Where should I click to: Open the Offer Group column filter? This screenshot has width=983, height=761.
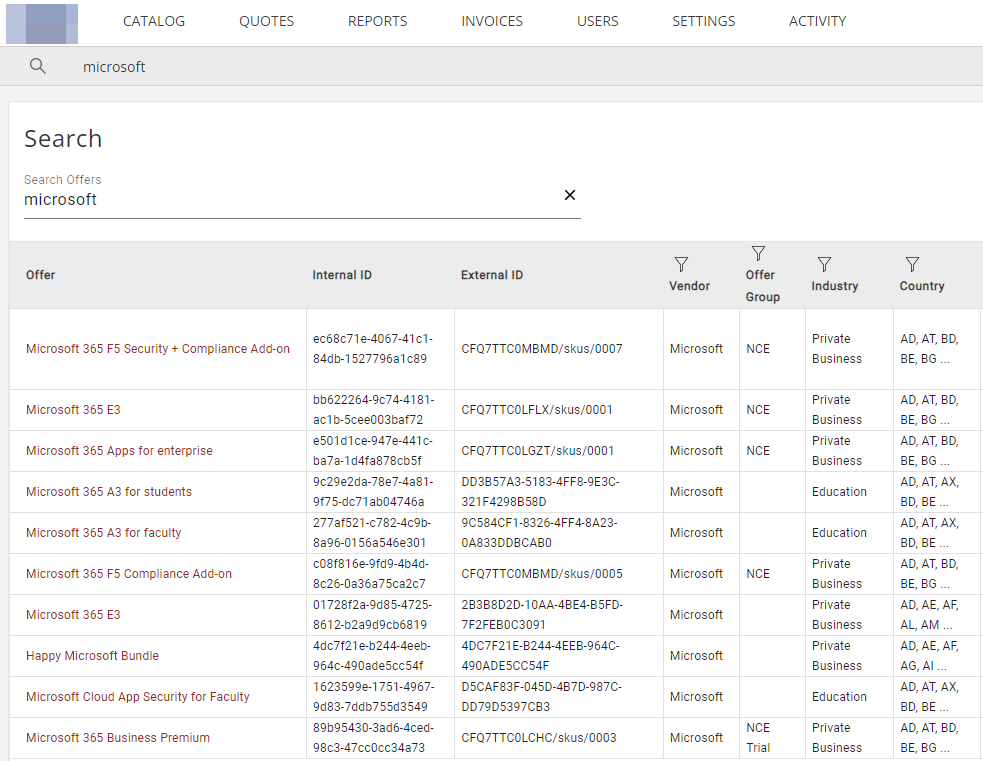click(x=758, y=253)
